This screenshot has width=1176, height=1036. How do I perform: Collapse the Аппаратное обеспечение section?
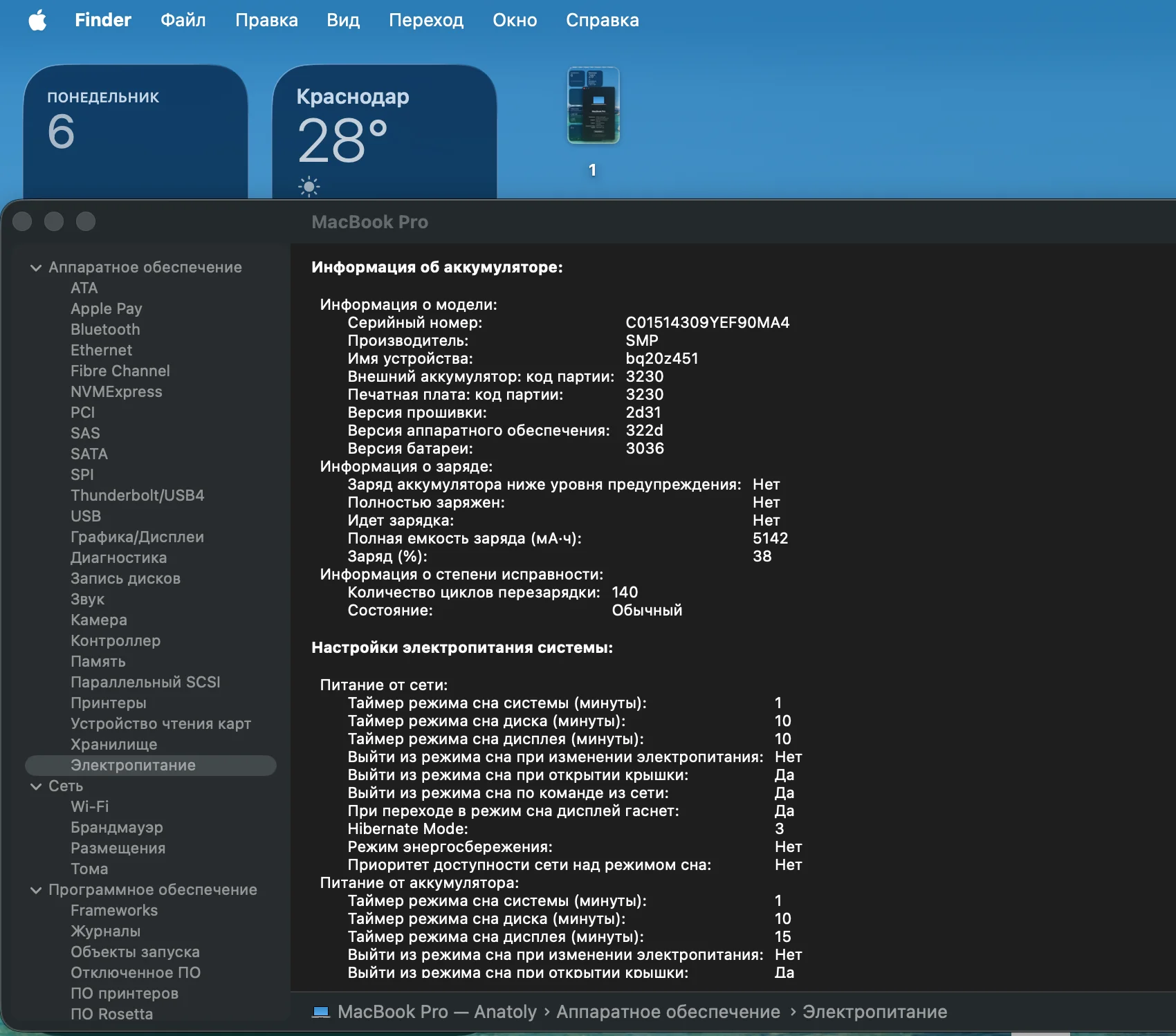(36, 268)
